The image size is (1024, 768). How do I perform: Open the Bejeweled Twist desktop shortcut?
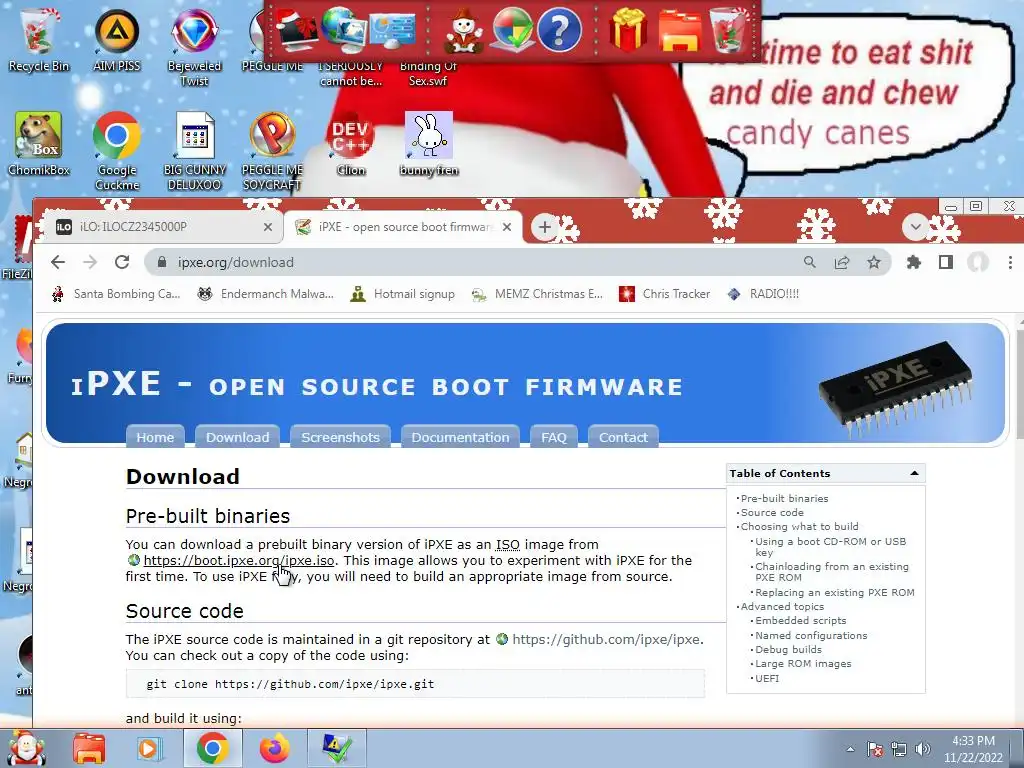coord(194,46)
